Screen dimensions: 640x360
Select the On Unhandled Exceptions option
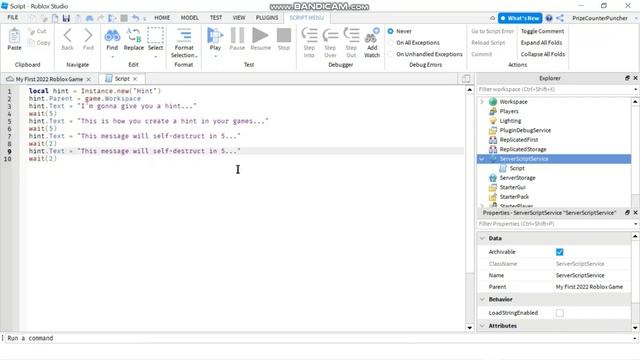coord(391,54)
